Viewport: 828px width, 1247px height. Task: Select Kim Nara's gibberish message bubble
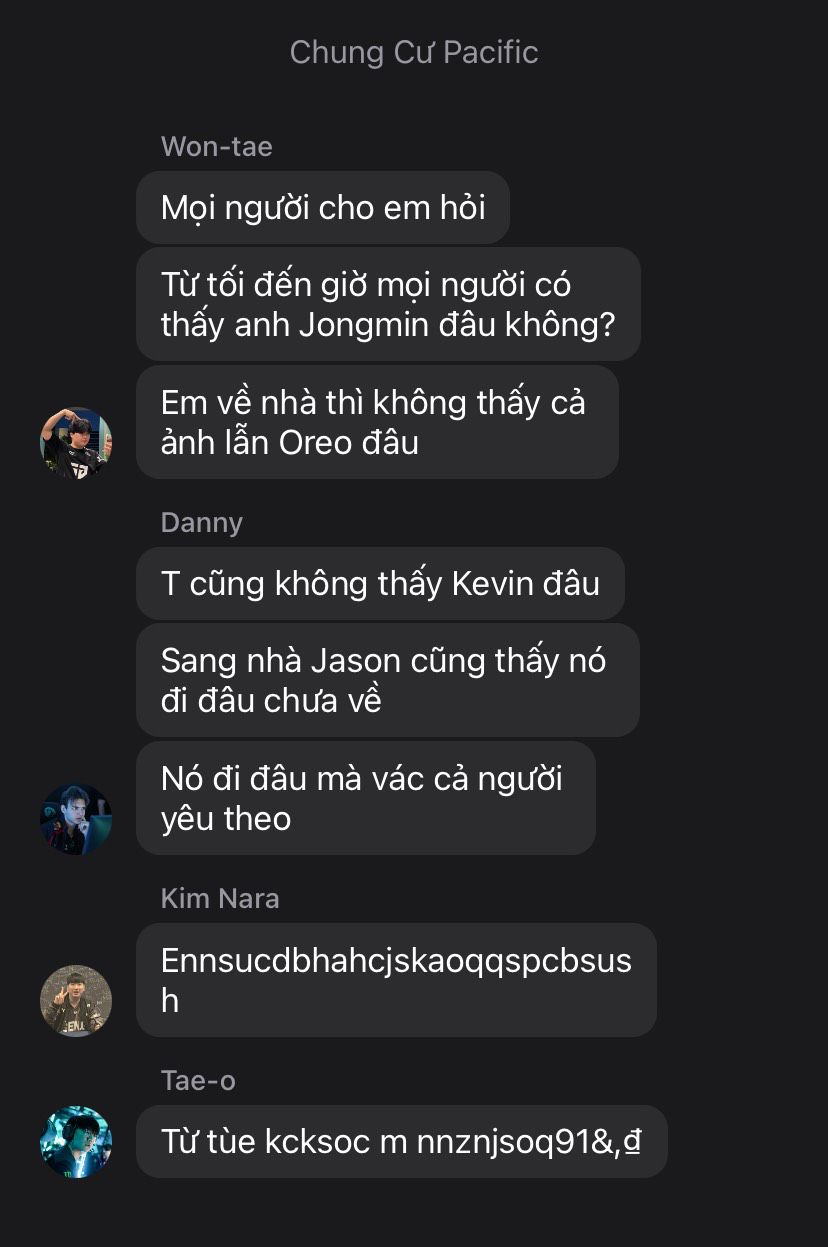click(x=396, y=979)
